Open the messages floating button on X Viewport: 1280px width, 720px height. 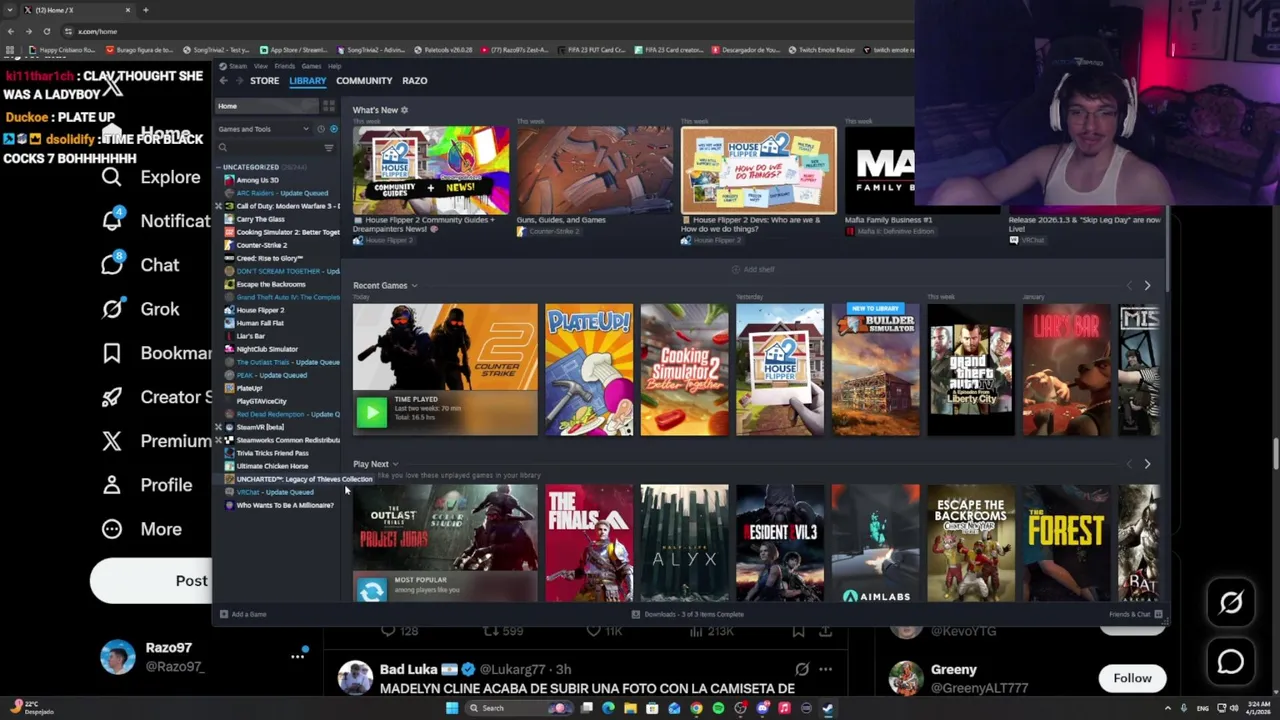[x=1231, y=662]
